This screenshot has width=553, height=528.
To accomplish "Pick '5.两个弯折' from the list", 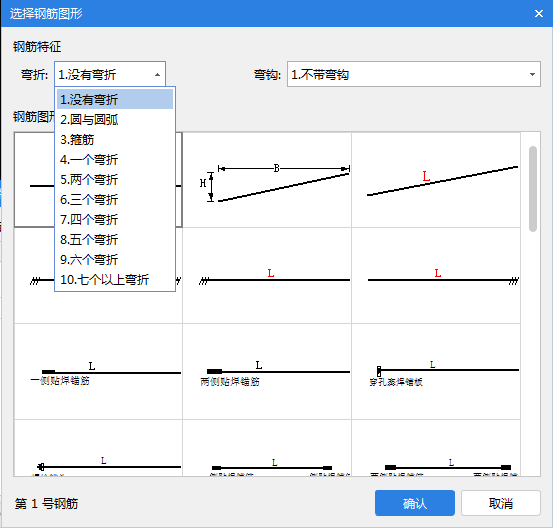I will click(115, 180).
